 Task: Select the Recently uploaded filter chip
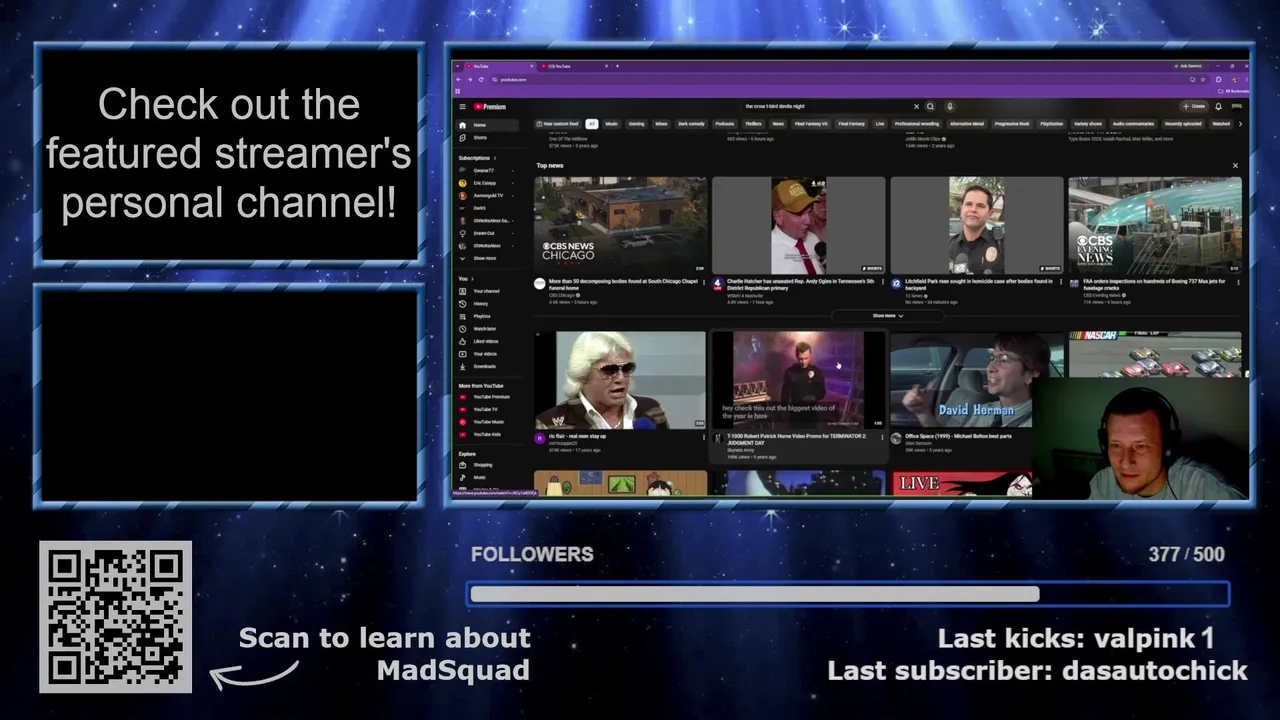coord(1182,124)
